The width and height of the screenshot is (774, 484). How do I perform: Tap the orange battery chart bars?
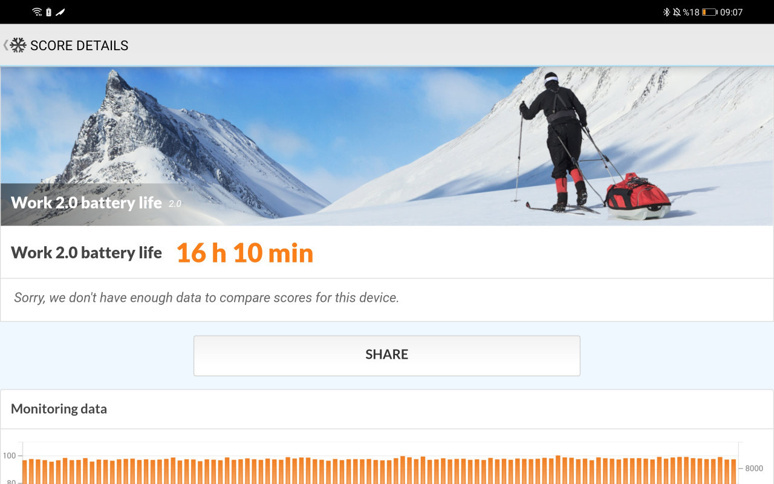pos(379,470)
